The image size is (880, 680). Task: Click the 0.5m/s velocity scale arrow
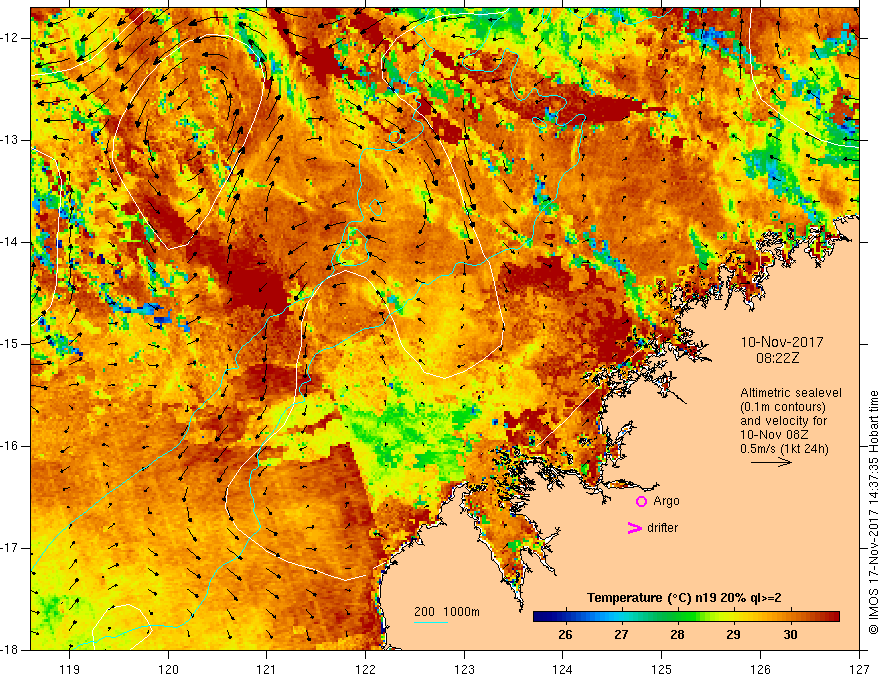771,462
